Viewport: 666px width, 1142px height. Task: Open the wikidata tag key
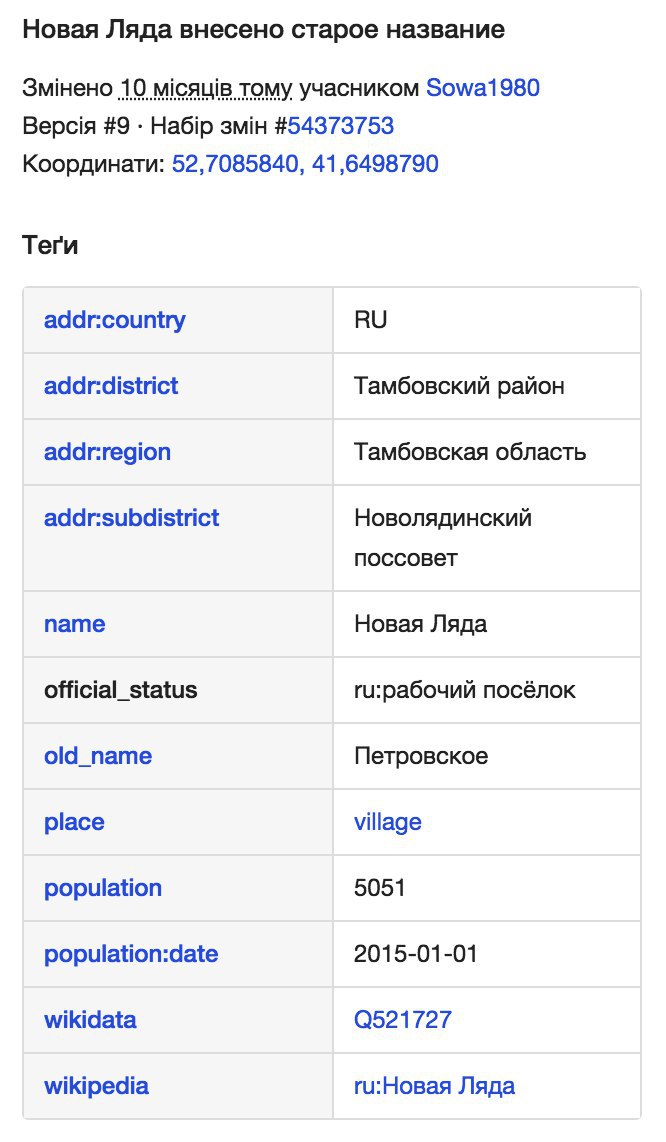point(90,1019)
